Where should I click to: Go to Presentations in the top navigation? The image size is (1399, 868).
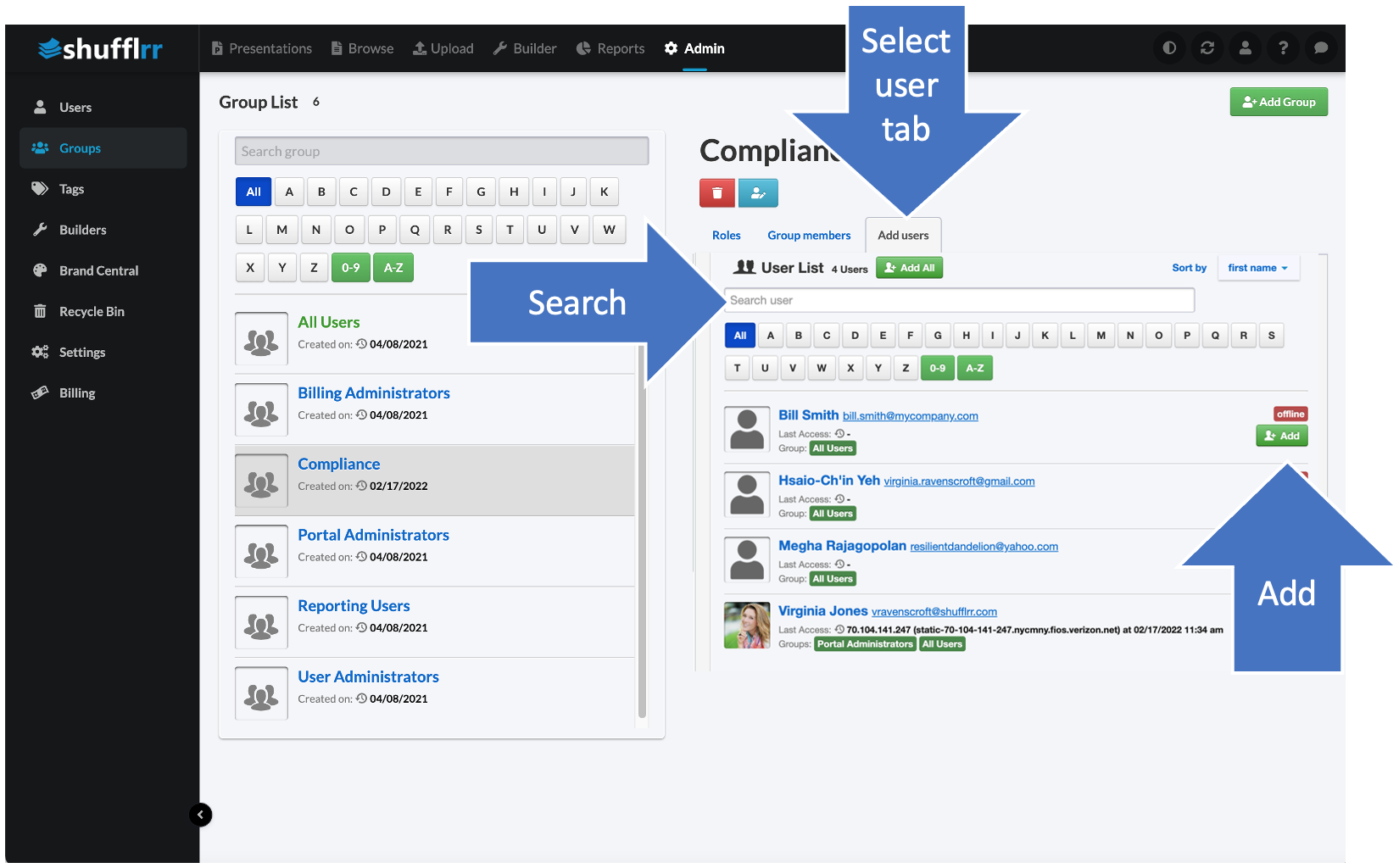262,48
